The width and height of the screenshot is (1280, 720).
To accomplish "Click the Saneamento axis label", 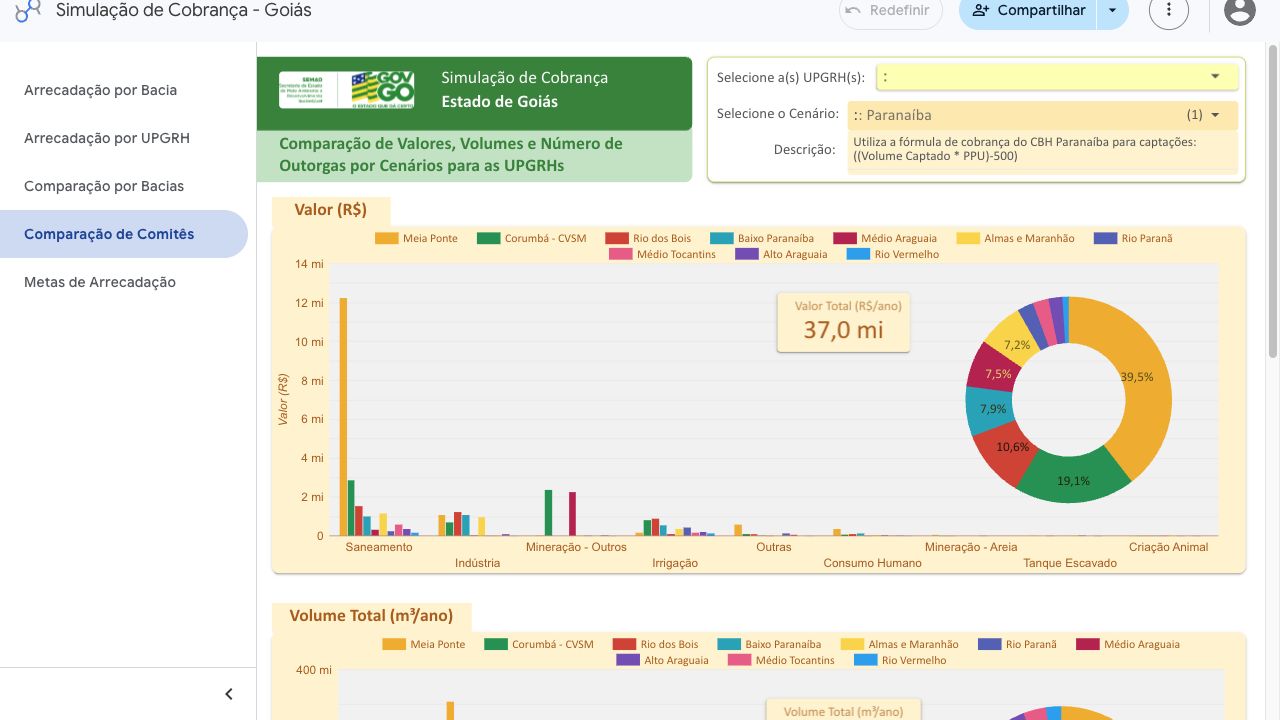I will tap(379, 547).
